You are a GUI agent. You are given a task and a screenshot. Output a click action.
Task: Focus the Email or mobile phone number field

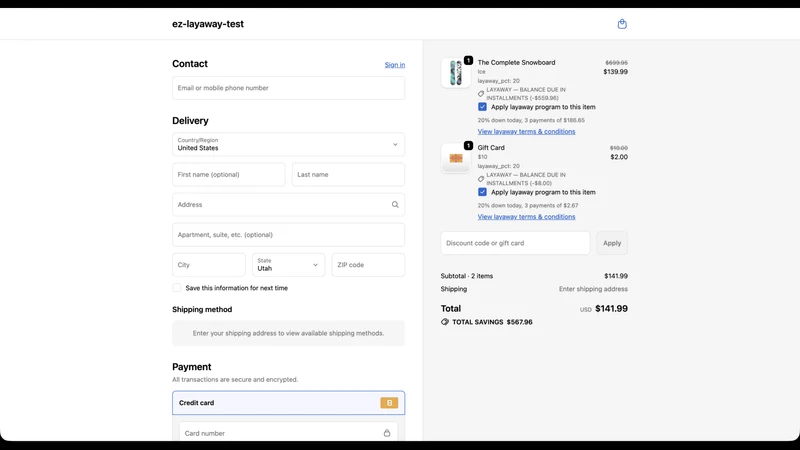288,88
